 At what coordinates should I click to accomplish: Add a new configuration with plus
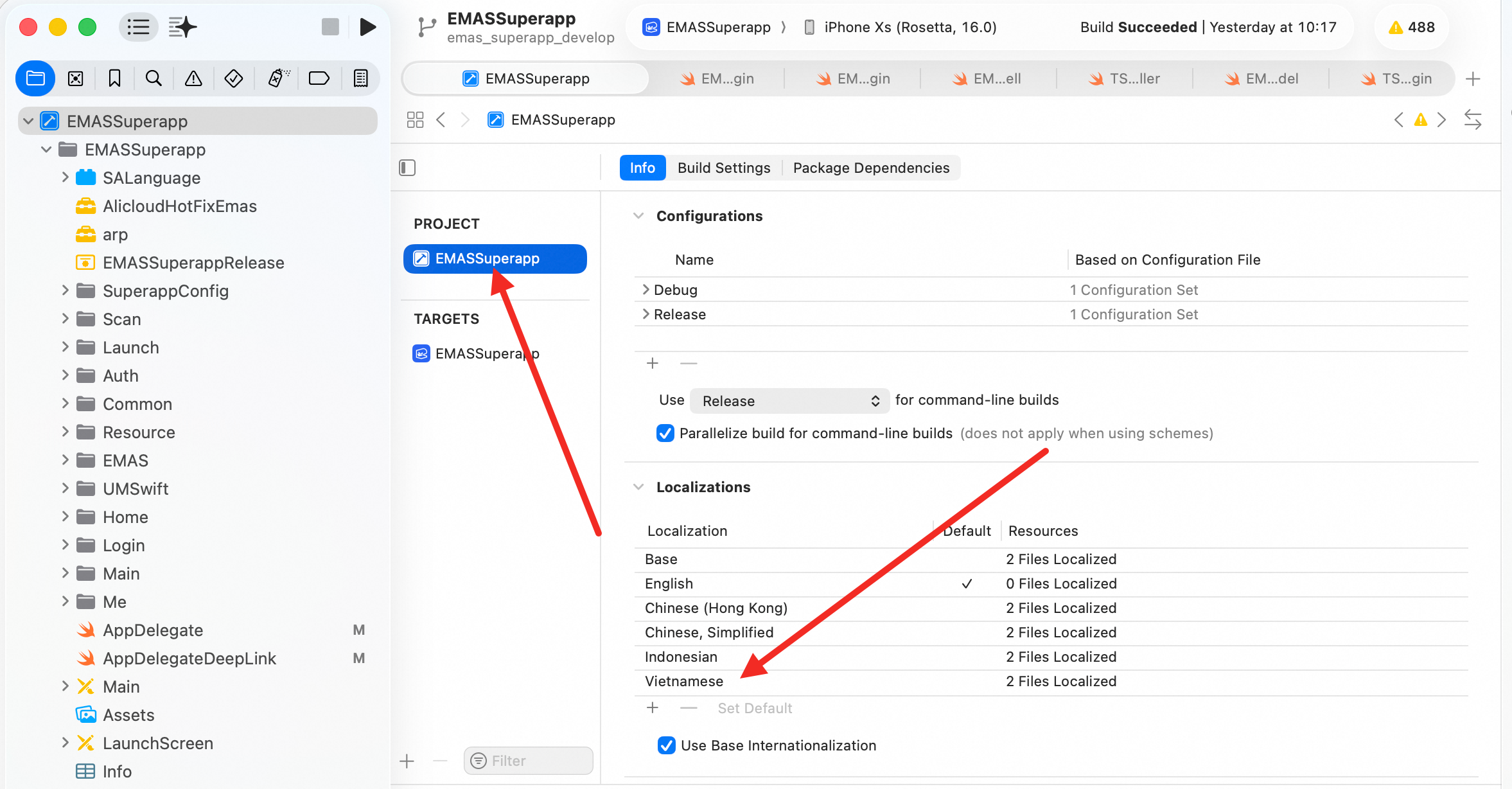click(x=653, y=363)
